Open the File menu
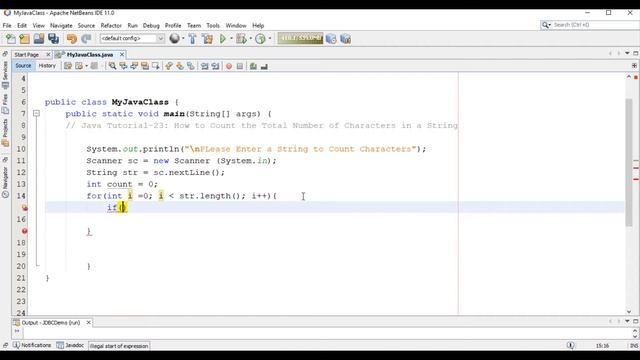This screenshot has height=360, width=640. pyautogui.click(x=7, y=25)
